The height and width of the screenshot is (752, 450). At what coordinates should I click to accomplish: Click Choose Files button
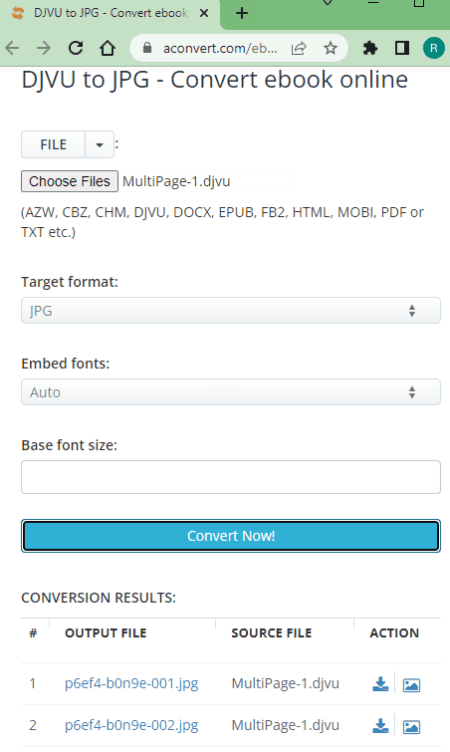[x=70, y=181]
